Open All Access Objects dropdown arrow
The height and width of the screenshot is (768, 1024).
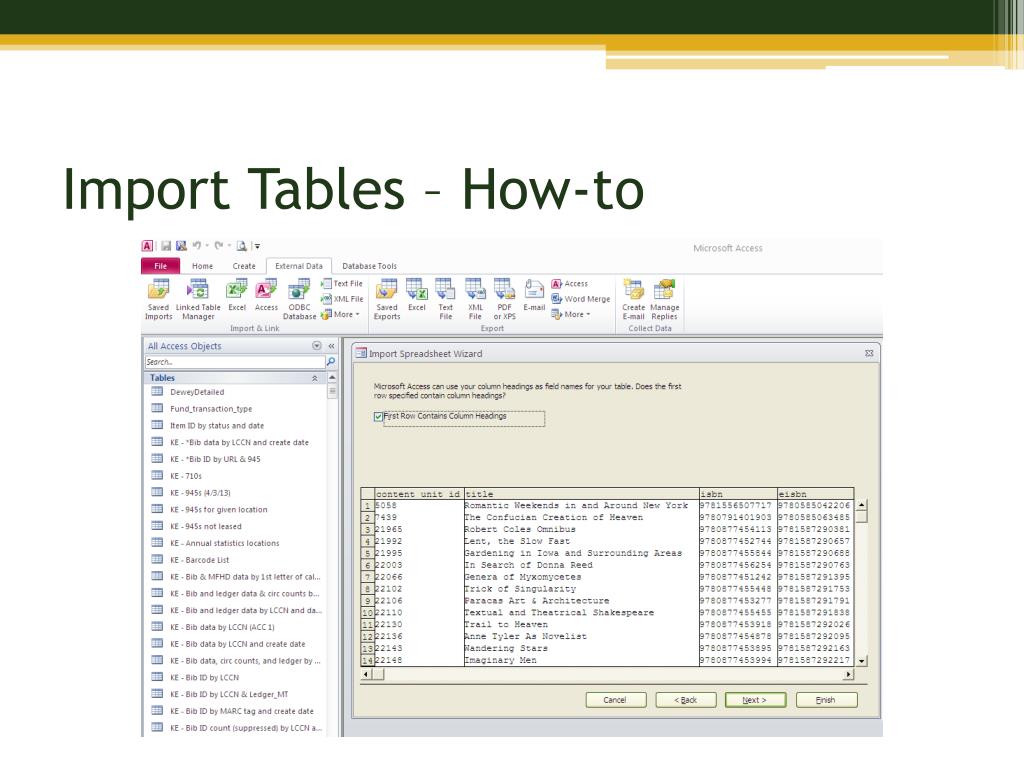(317, 345)
